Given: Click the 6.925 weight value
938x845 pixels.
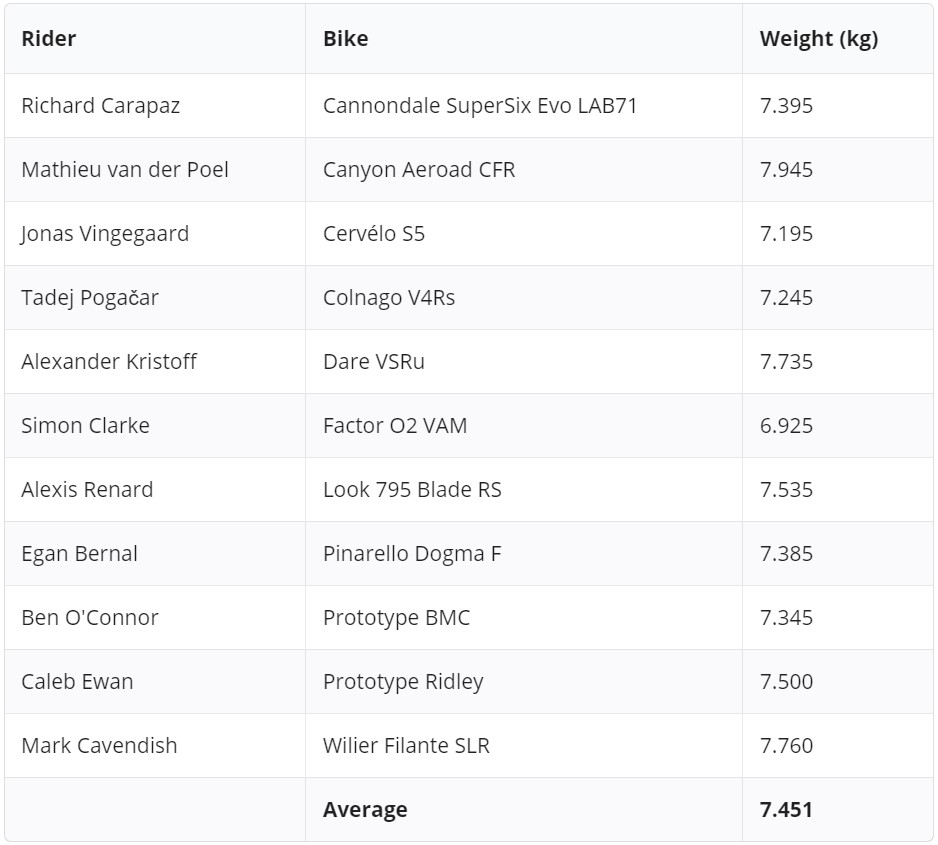Looking at the screenshot, I should tap(786, 426).
